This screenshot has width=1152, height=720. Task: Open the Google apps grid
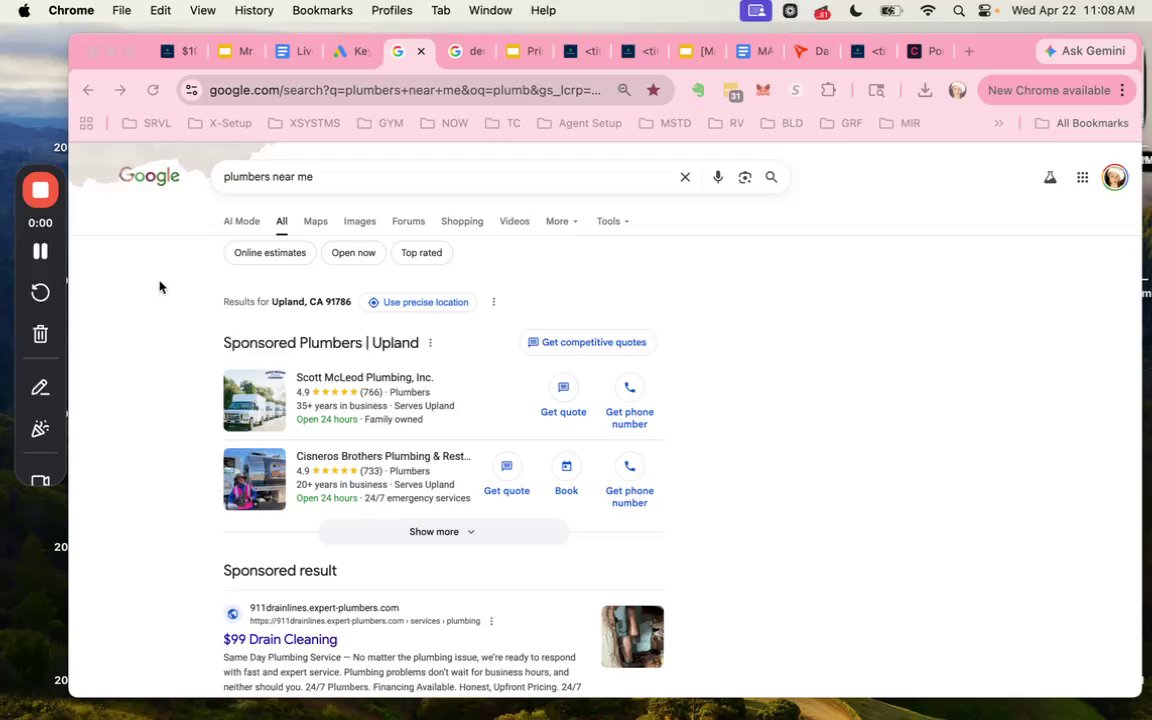click(x=1082, y=177)
